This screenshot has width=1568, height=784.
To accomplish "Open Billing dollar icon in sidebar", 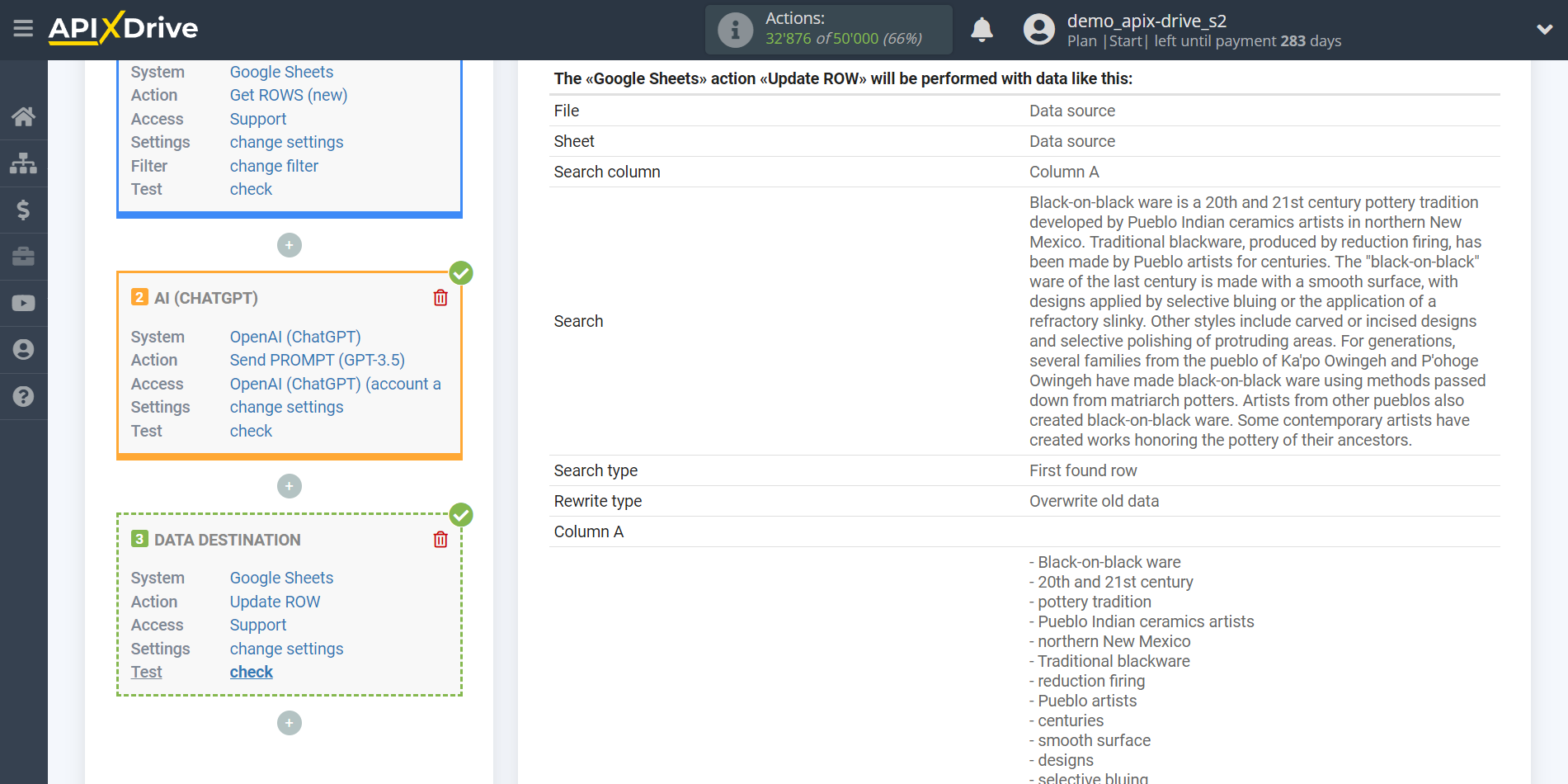I will [23, 210].
